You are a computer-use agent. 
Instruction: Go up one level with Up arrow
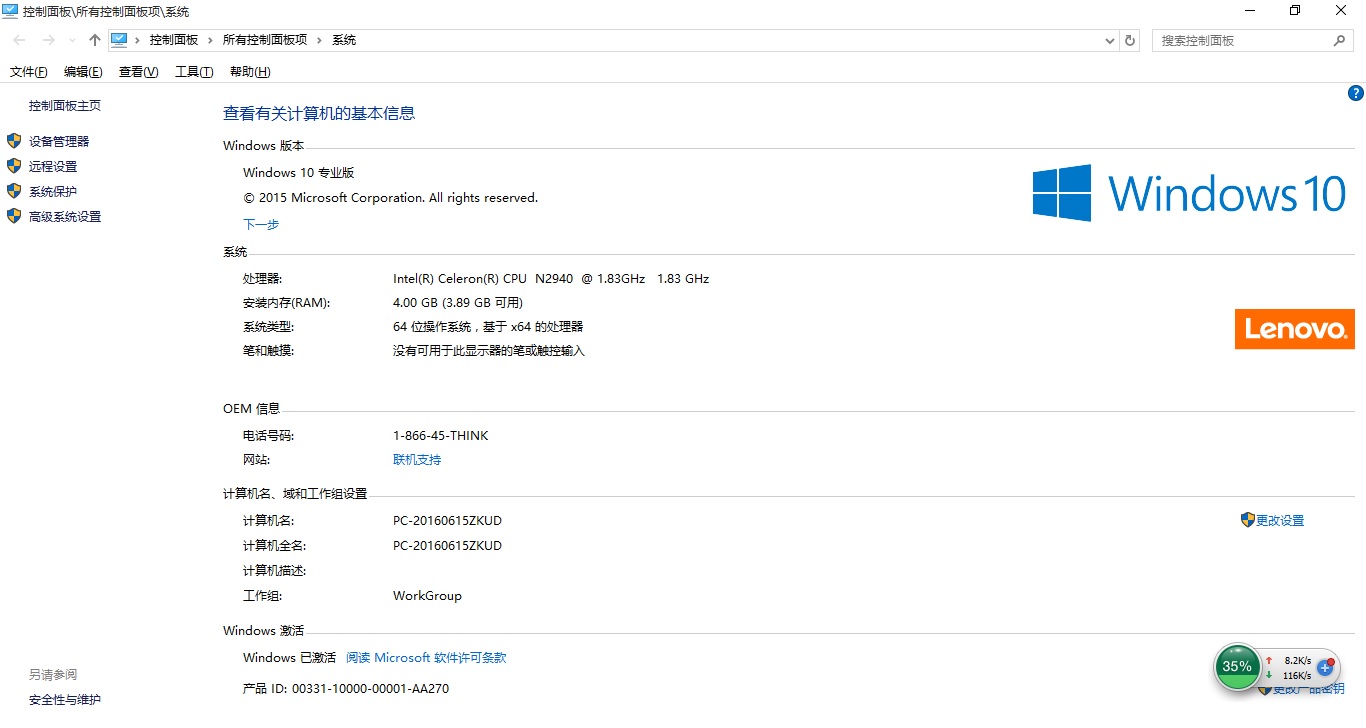[x=94, y=40]
